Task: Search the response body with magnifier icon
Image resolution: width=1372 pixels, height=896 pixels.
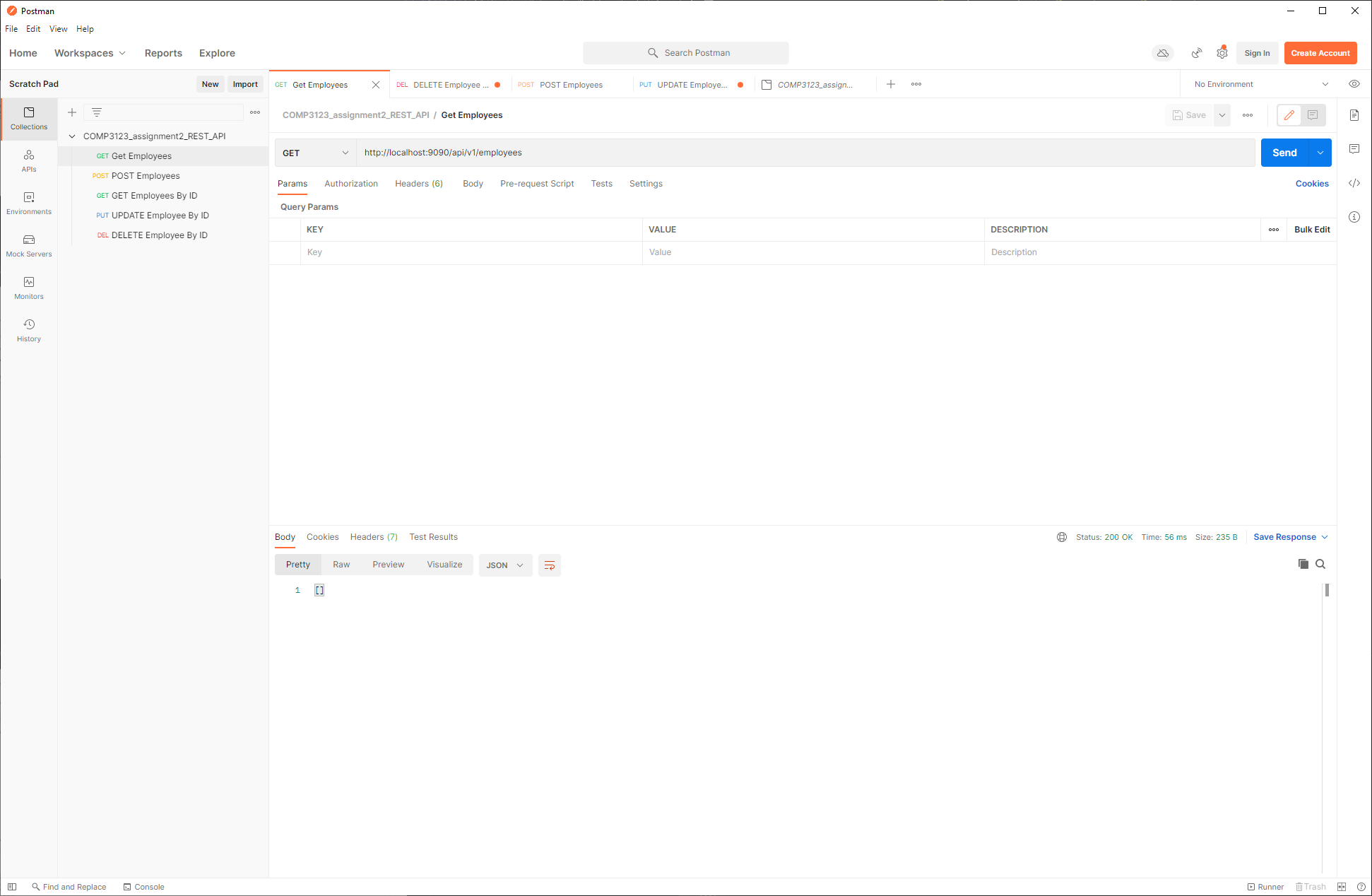Action: (1320, 564)
